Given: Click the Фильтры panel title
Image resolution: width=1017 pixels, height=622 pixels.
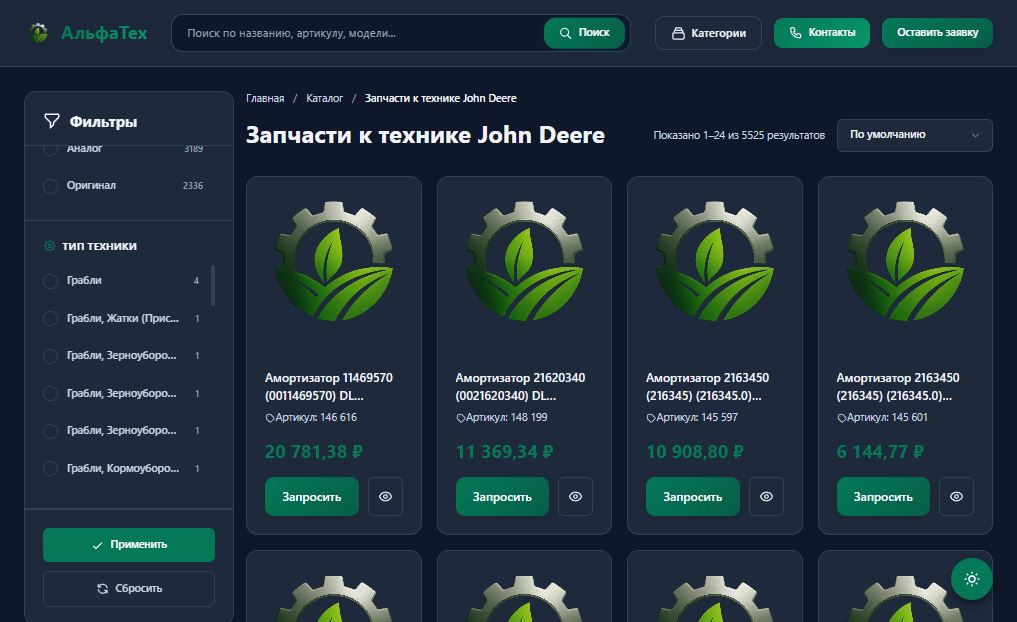Looking at the screenshot, I should tap(103, 121).
